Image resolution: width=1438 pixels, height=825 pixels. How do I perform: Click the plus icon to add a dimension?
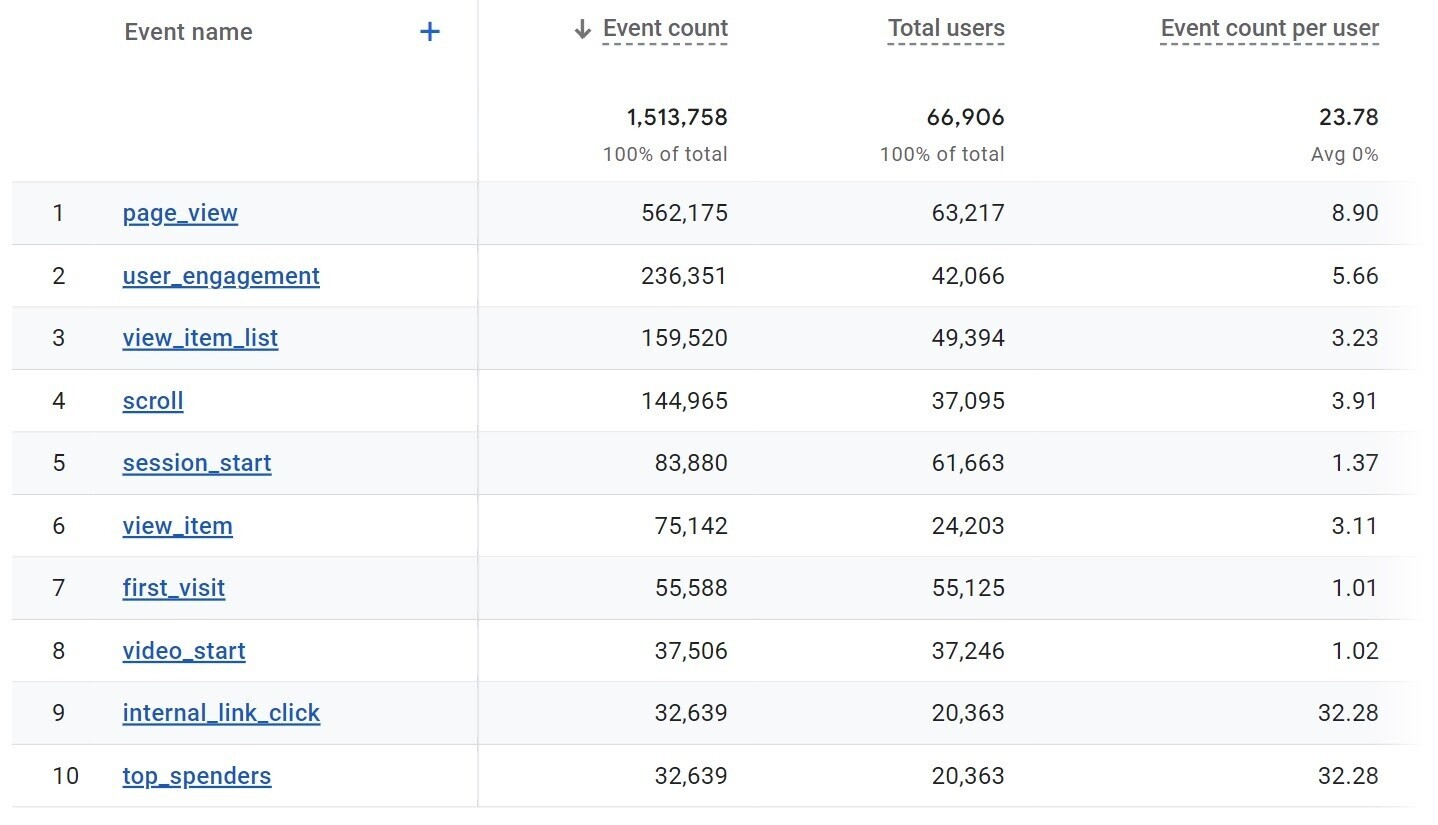point(429,31)
